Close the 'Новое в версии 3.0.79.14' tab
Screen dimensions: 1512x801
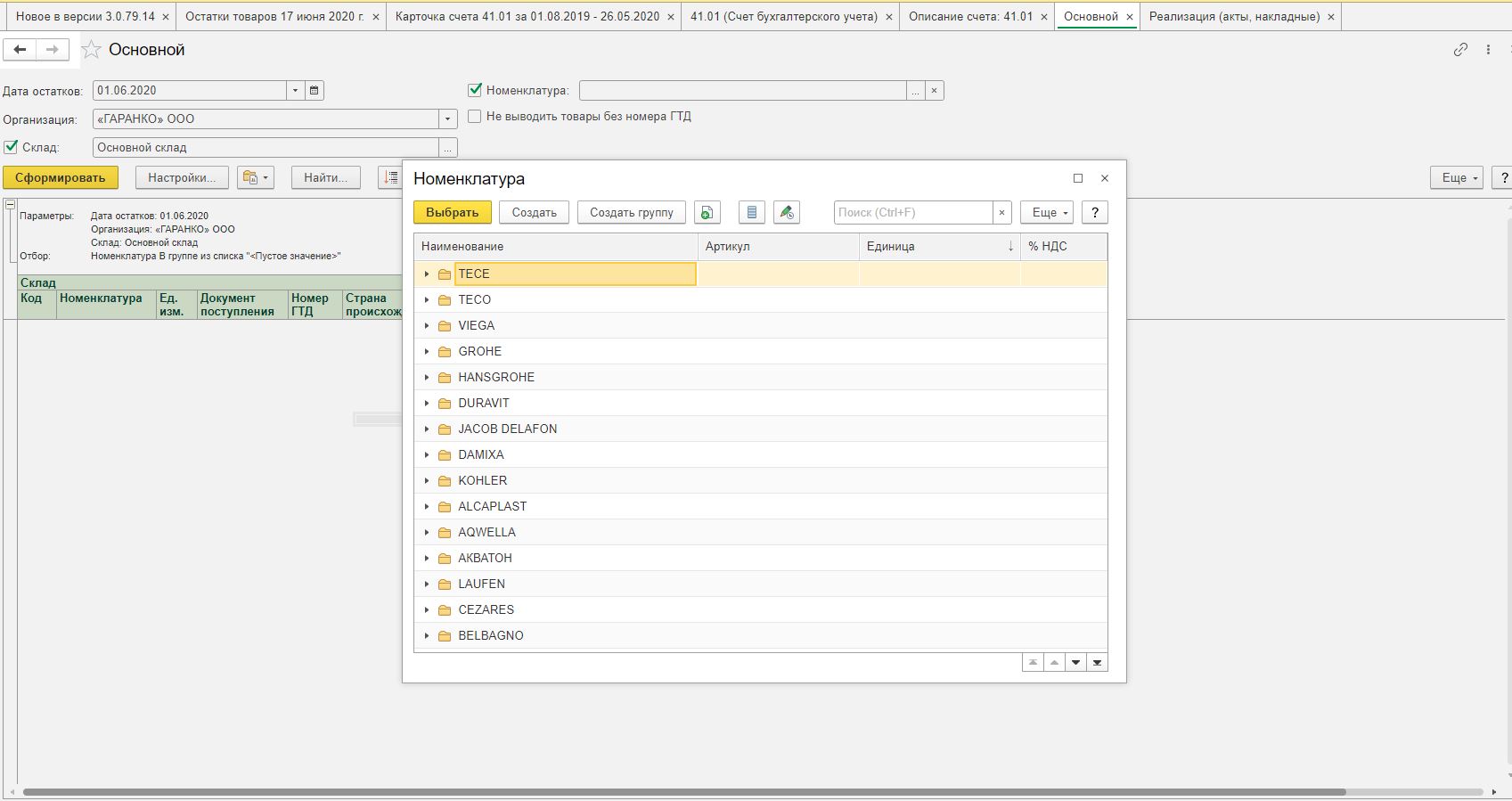pyautogui.click(x=166, y=17)
